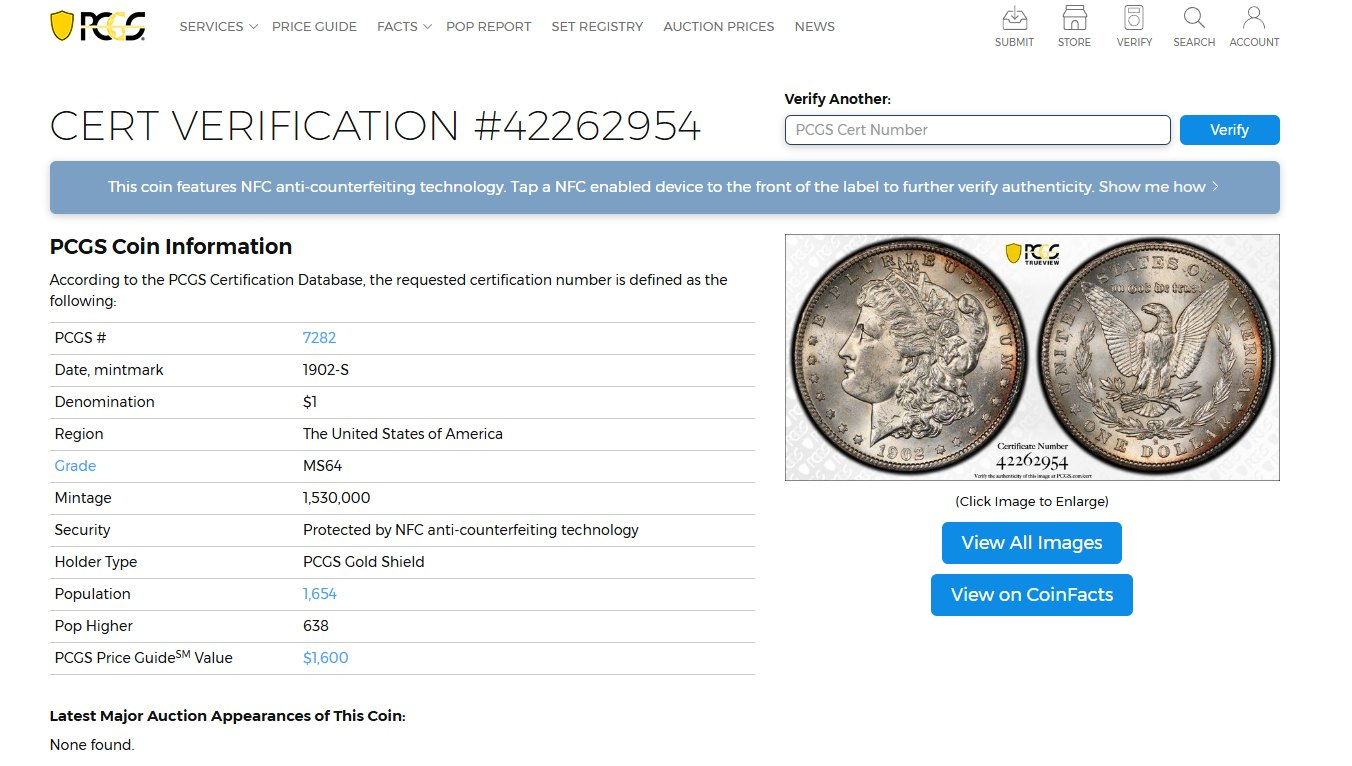
Task: Click the TrueView logo on coin image
Action: [x=1032, y=254]
